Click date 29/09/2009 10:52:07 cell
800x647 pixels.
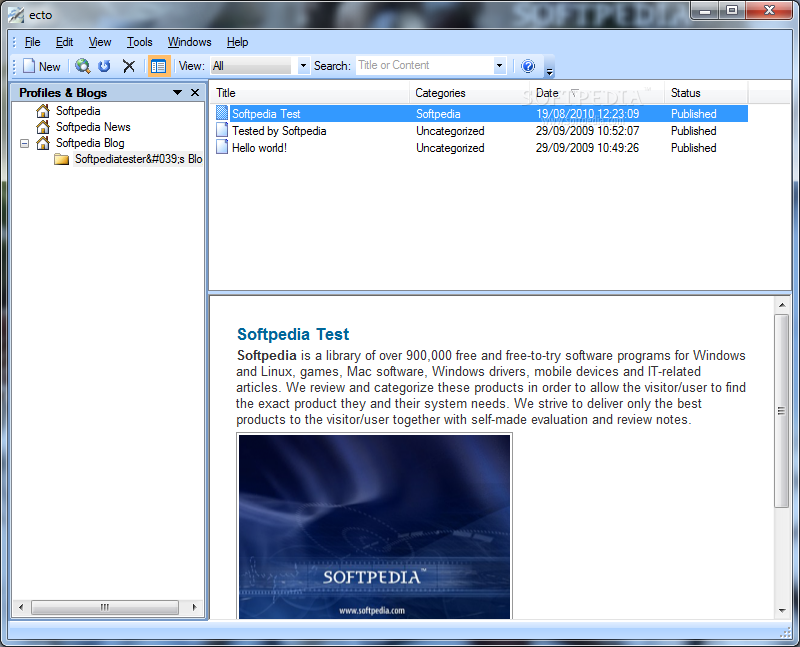coord(587,131)
